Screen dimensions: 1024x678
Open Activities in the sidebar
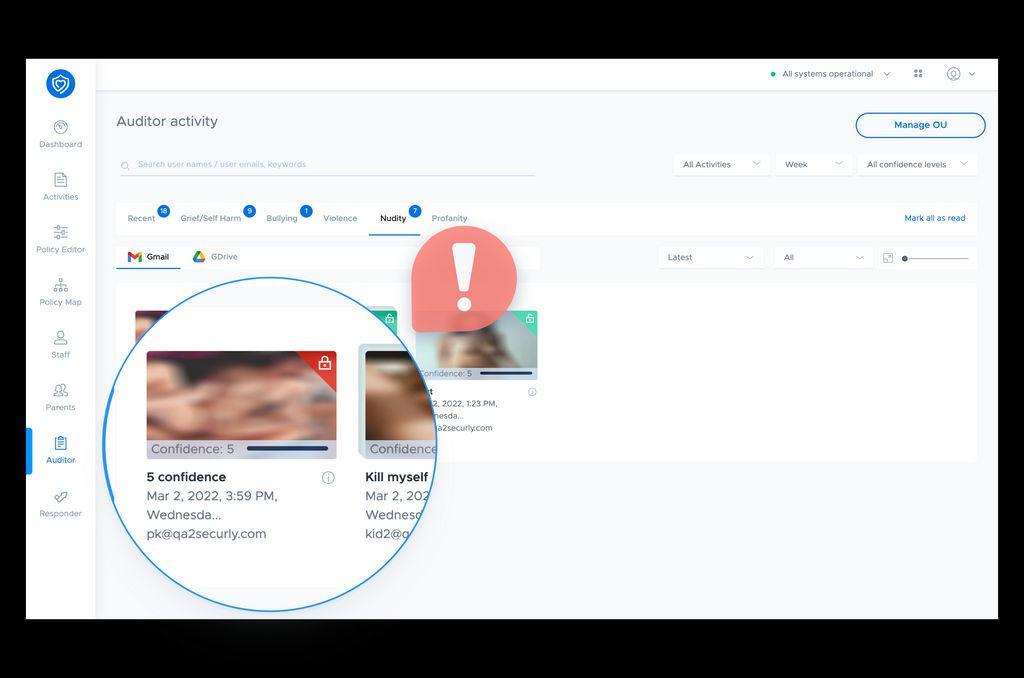[x=61, y=187]
